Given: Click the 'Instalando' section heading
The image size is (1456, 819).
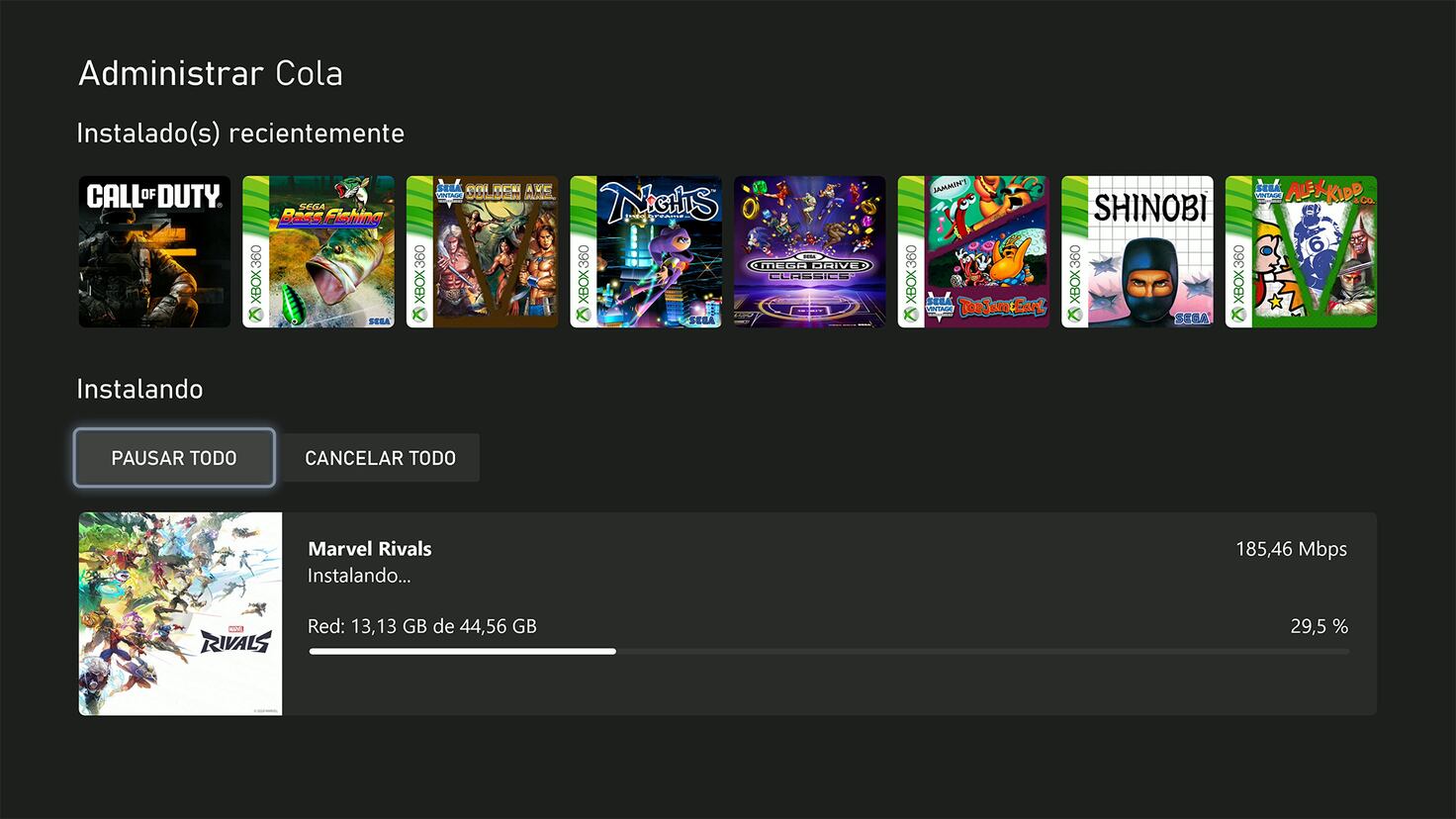Looking at the screenshot, I should (139, 389).
